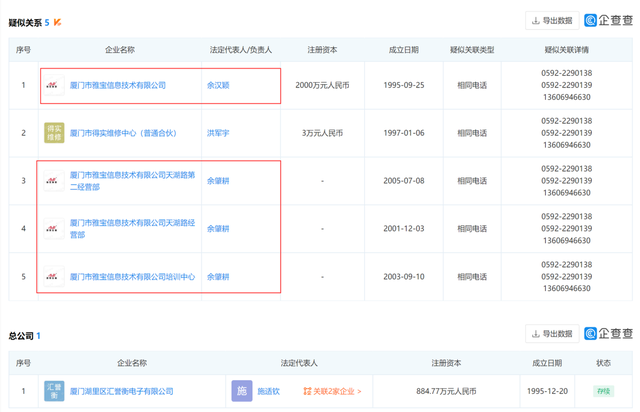The height and width of the screenshot is (412, 640).
Task: Open 厦门市雅宝信息技术有限公司天湖路第二经营部 link
Action: 132,181
